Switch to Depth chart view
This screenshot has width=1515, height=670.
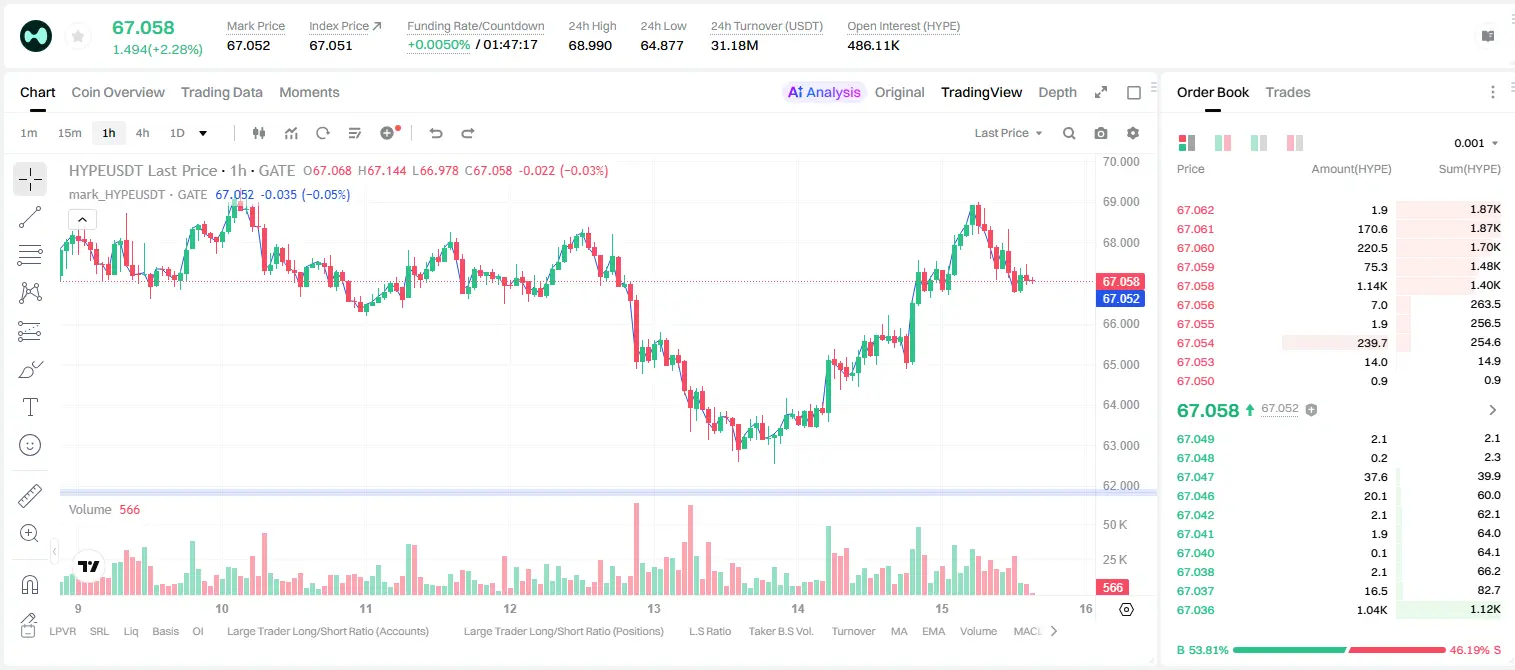click(x=1057, y=92)
